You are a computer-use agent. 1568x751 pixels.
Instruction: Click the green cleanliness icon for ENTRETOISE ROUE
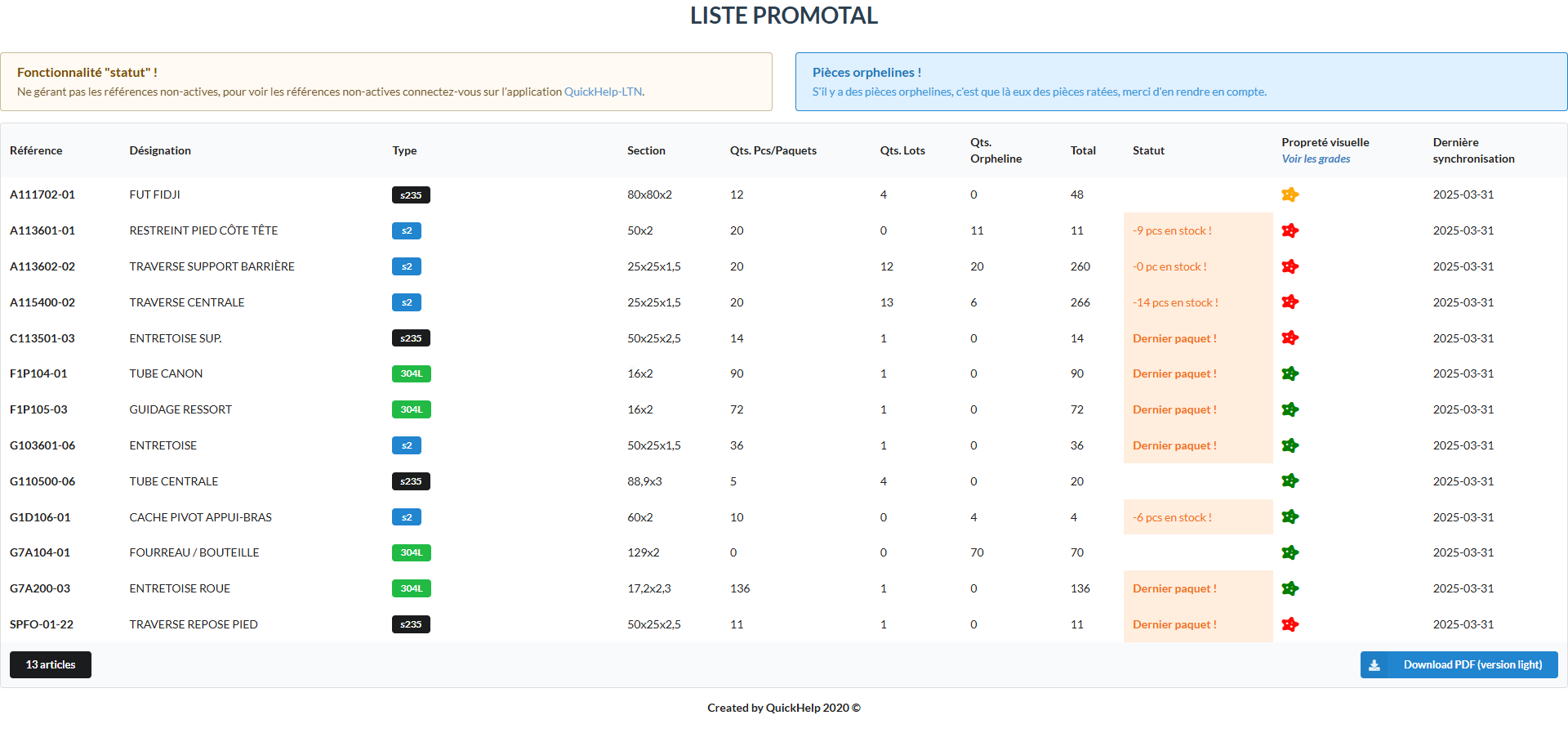point(1290,588)
